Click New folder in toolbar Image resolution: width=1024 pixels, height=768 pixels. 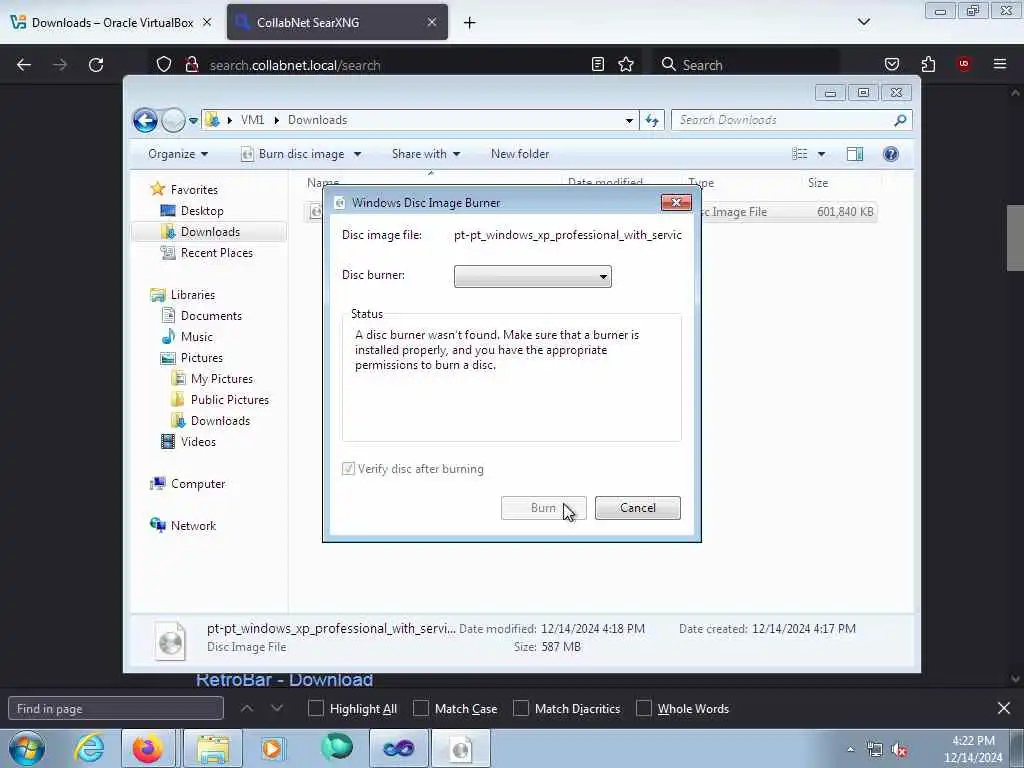pyautogui.click(x=520, y=154)
